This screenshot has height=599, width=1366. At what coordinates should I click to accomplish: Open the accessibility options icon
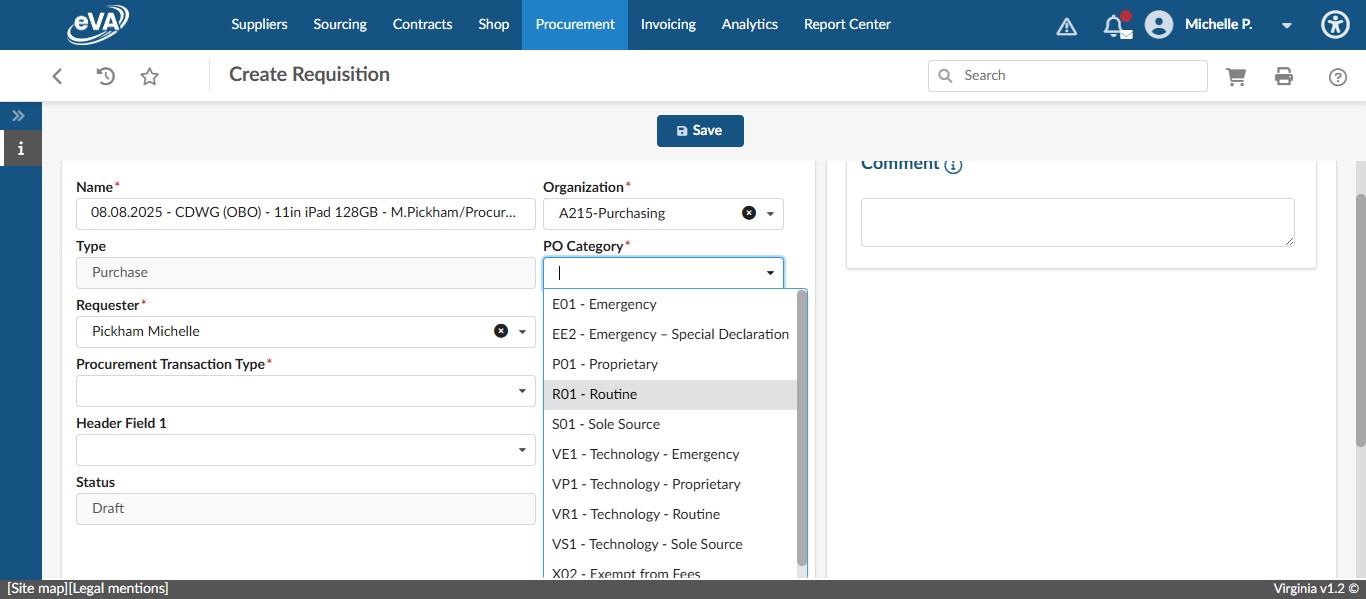click(1335, 25)
